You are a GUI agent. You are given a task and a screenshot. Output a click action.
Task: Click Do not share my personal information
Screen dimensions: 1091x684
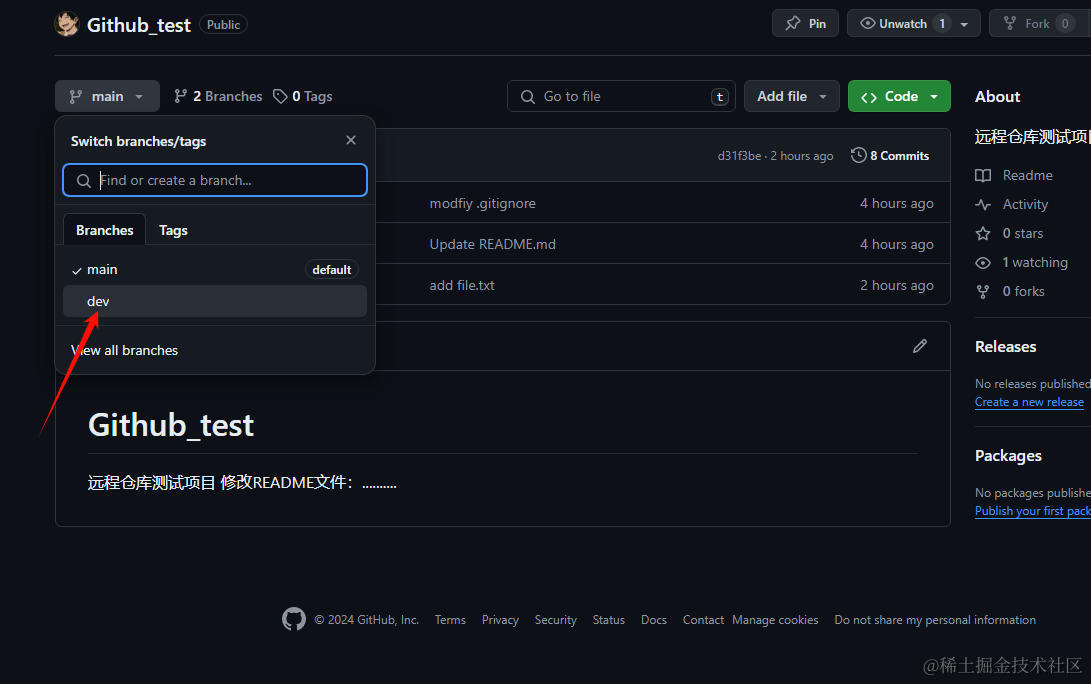(x=935, y=620)
